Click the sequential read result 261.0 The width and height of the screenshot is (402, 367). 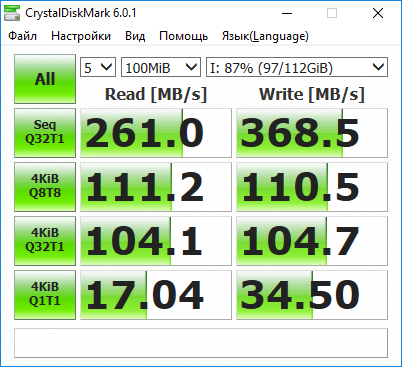pyautogui.click(x=156, y=133)
